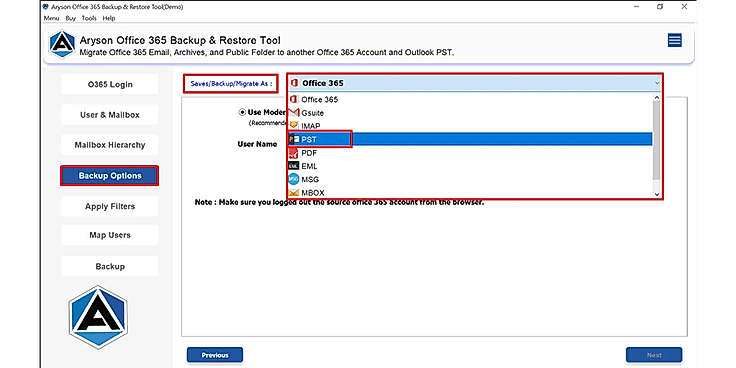The height and width of the screenshot is (368, 736).
Task: Click the MBOX envelope icon in list
Action: click(x=294, y=192)
